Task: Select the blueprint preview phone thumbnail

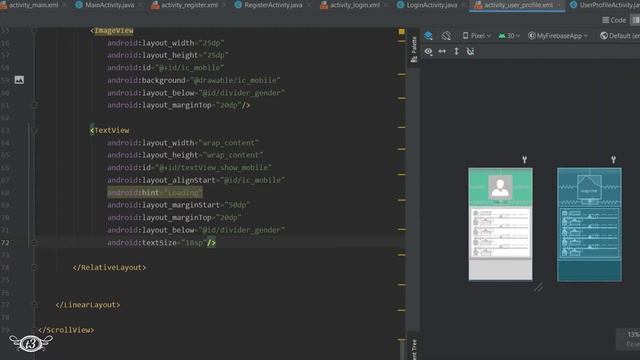Action: (x=589, y=224)
